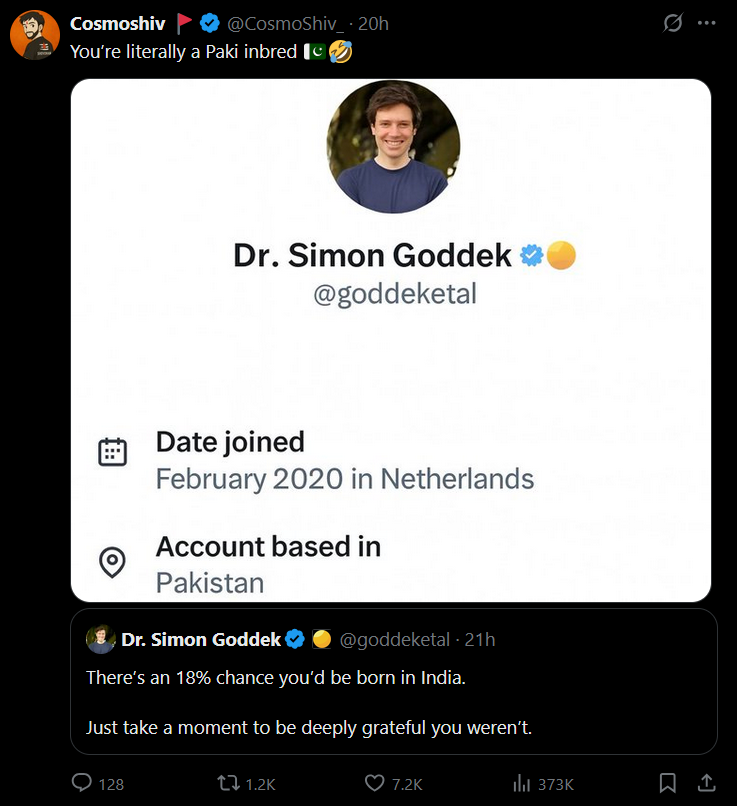Click the Cosmoshiv display name
Image resolution: width=737 pixels, height=806 pixels.
[118, 24]
